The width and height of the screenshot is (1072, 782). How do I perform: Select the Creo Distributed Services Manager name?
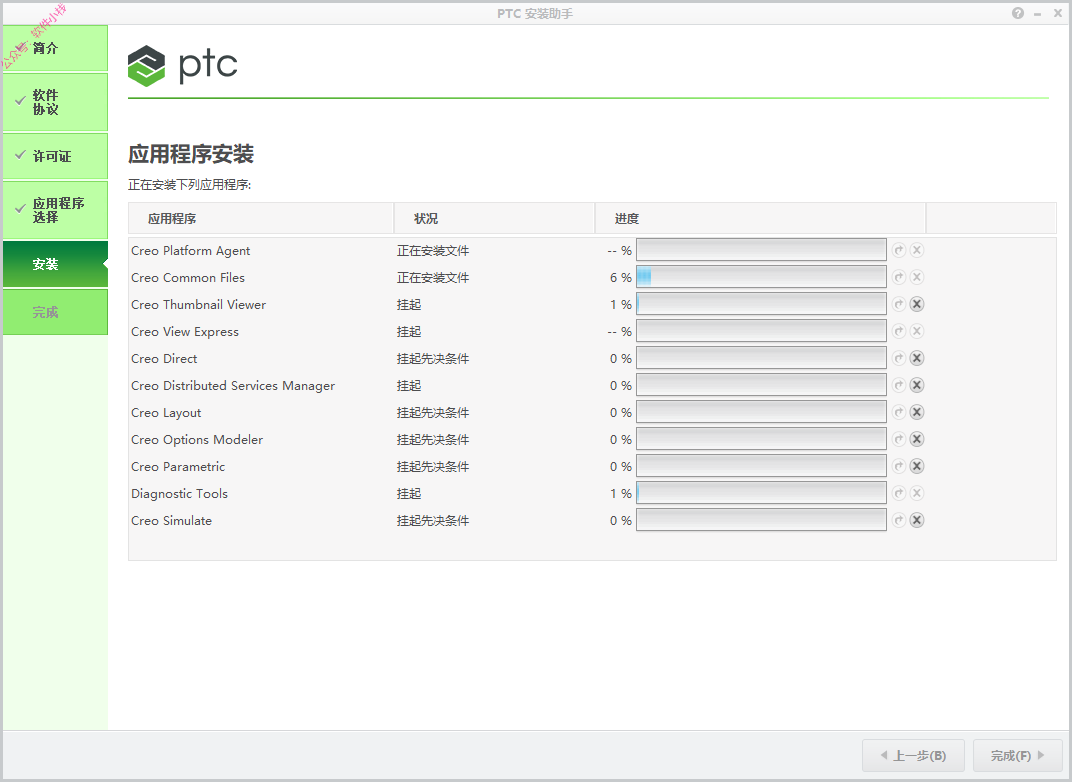coord(233,386)
